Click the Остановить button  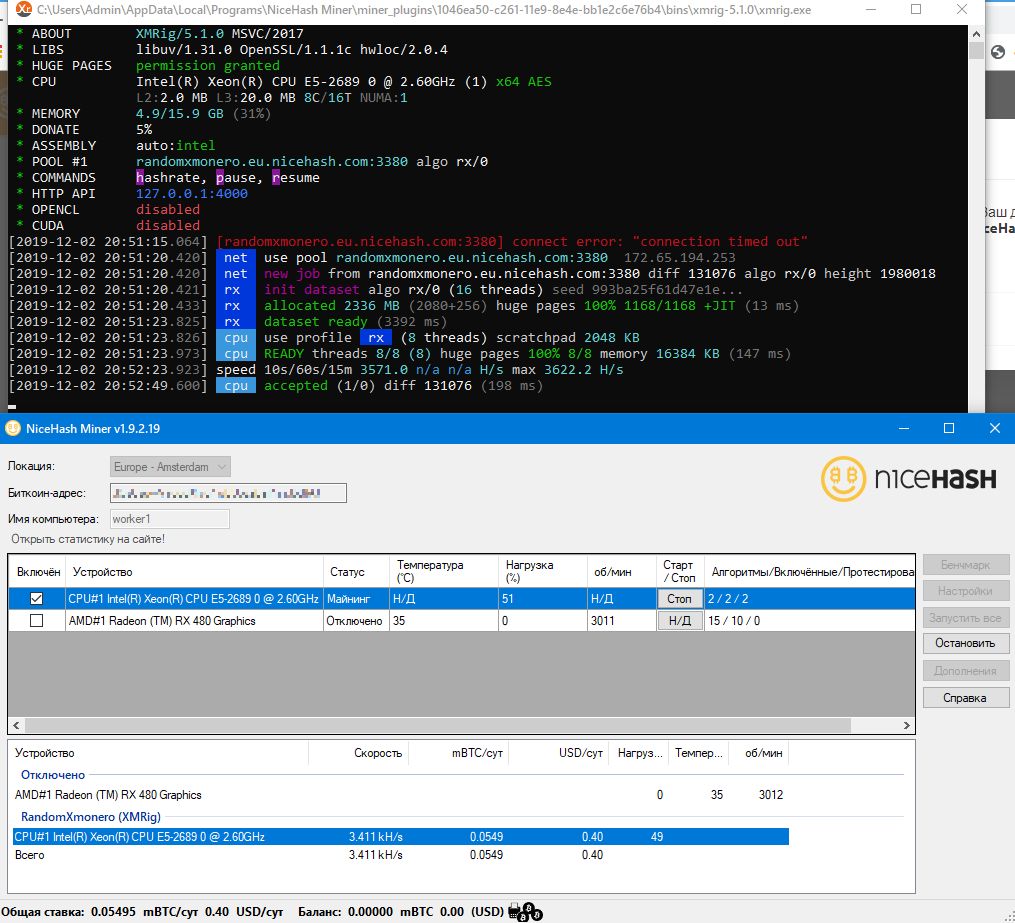[965, 643]
